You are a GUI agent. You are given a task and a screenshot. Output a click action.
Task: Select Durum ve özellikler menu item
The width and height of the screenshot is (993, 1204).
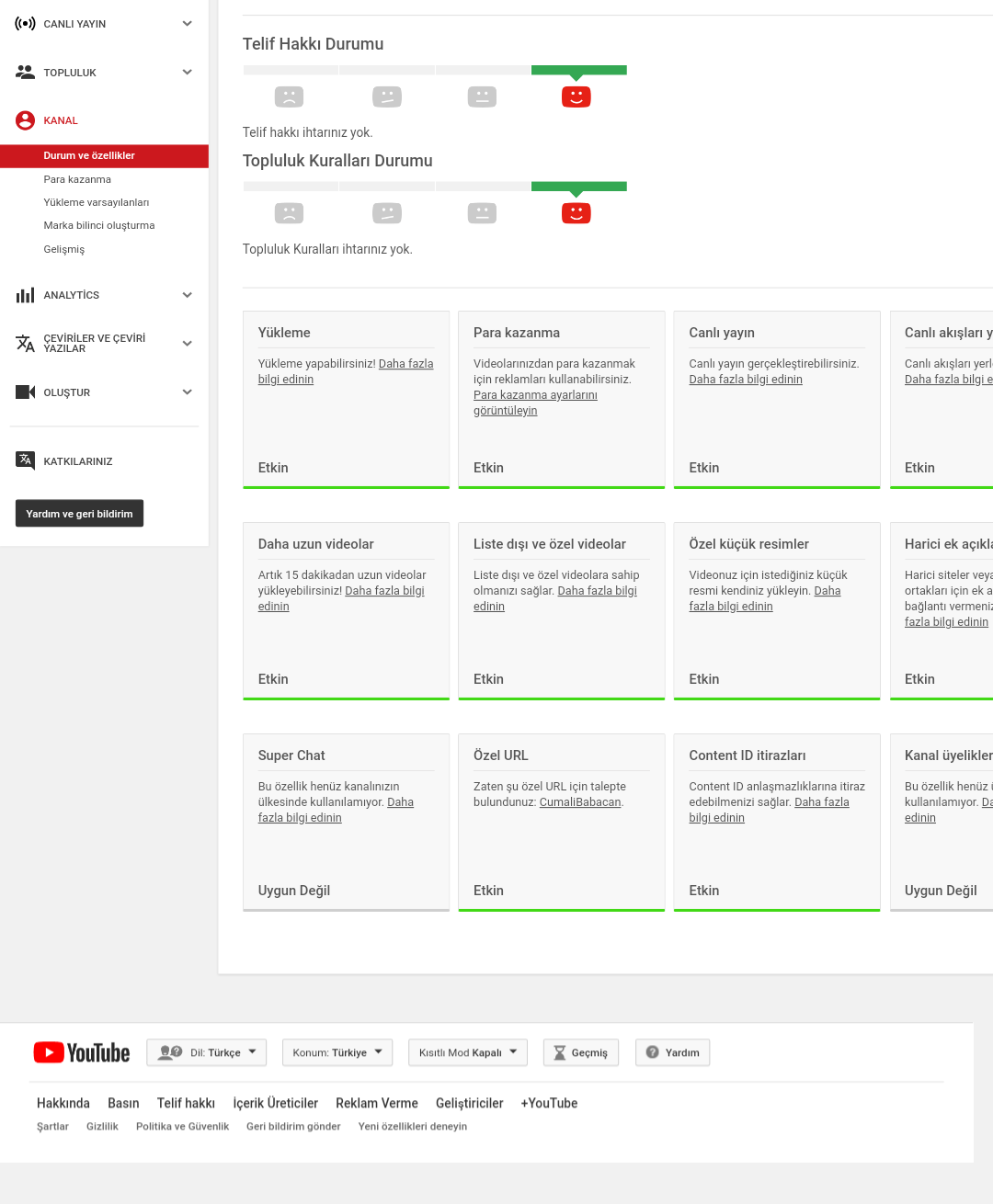click(104, 156)
